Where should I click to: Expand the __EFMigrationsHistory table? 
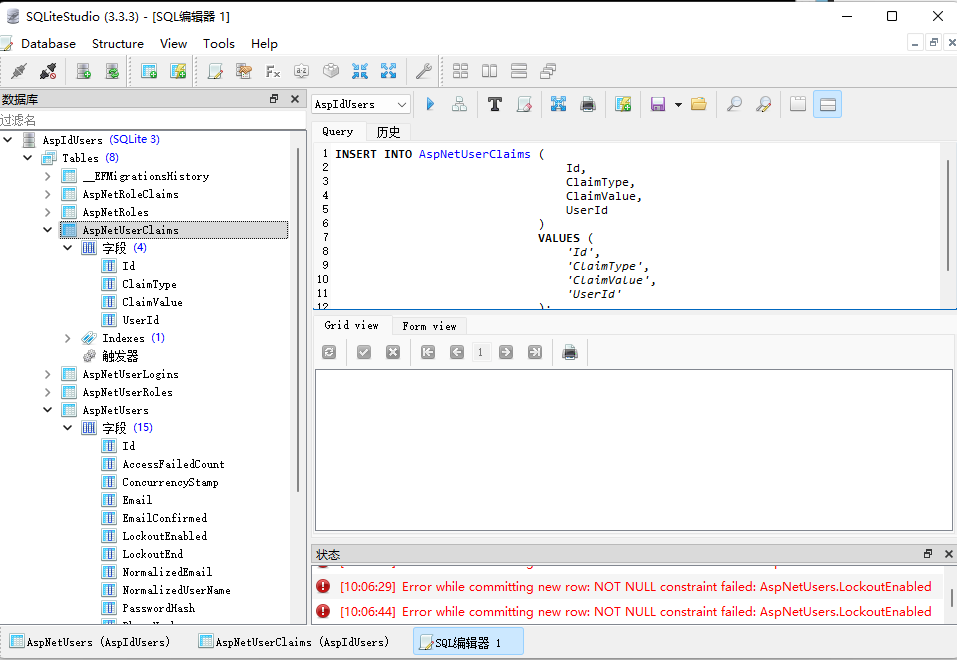tap(48, 176)
